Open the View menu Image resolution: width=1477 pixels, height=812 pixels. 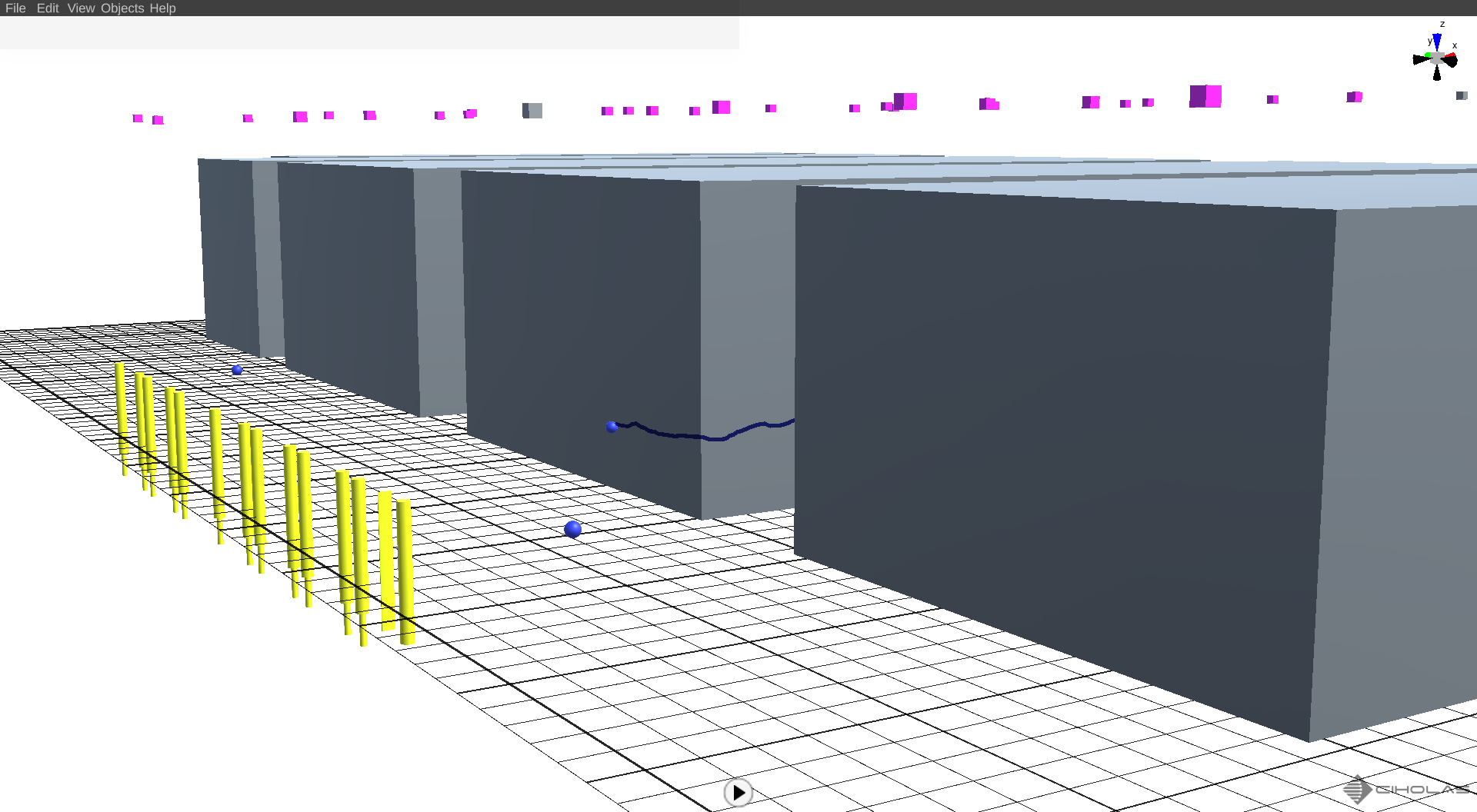pos(81,8)
